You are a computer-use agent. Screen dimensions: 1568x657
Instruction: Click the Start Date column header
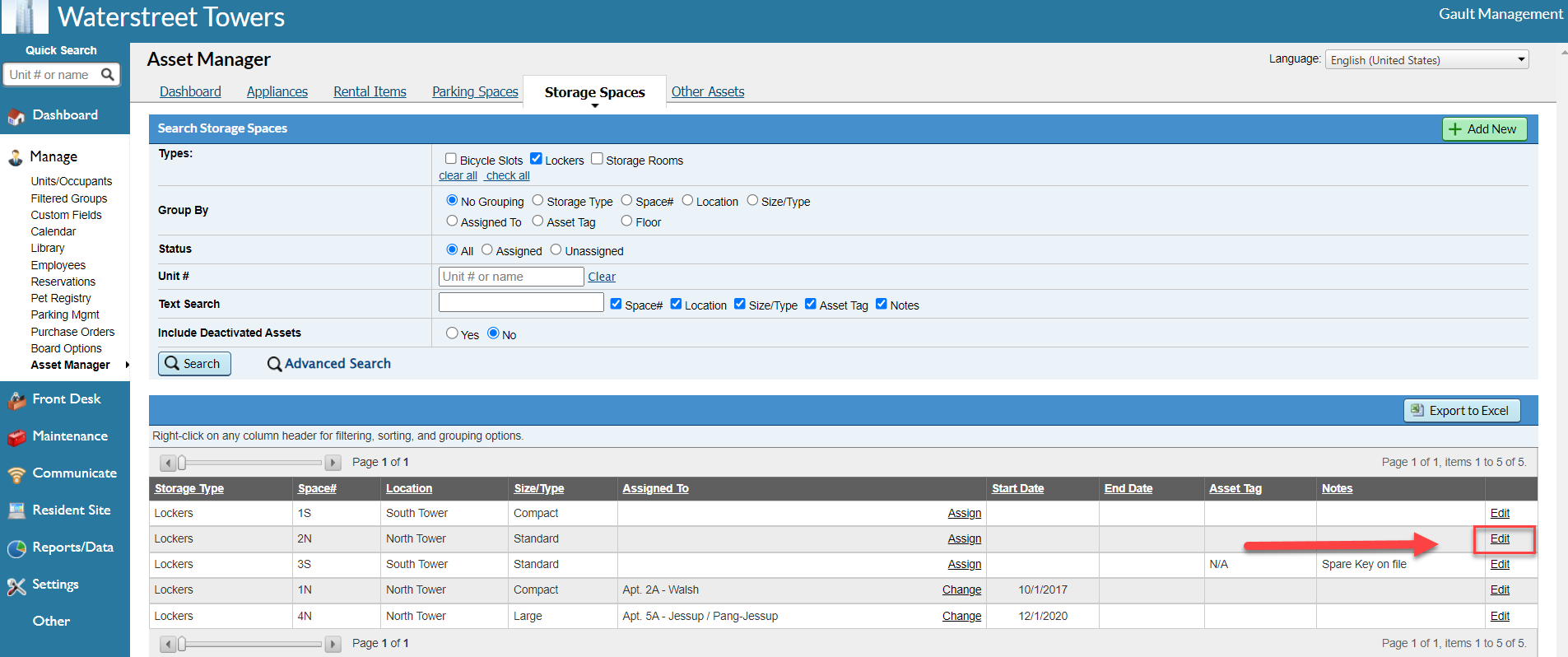(x=1017, y=488)
